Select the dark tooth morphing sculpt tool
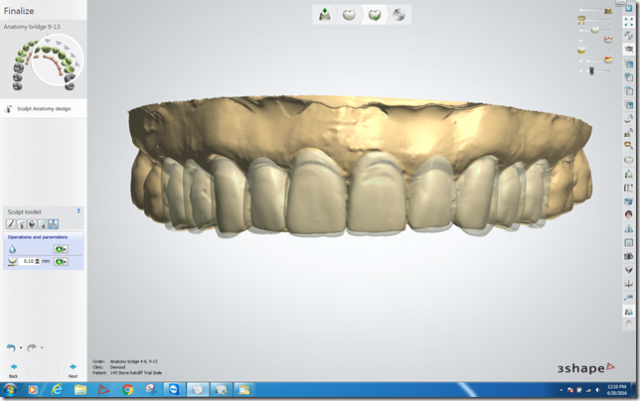Image resolution: width=640 pixels, height=401 pixels. point(32,224)
